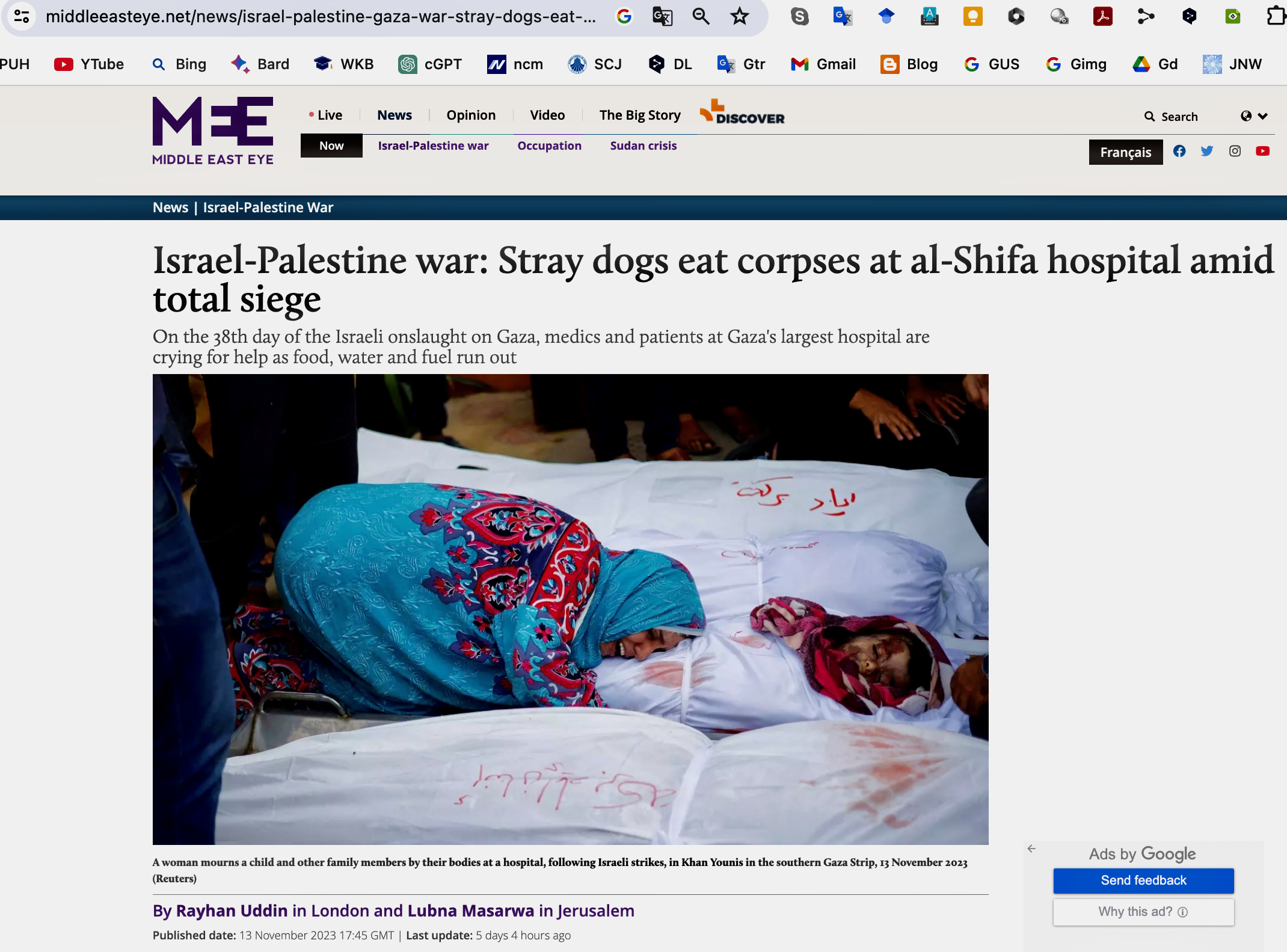Open the Google Translate extension icon
Screen dimensions: 1287x952
click(843, 16)
